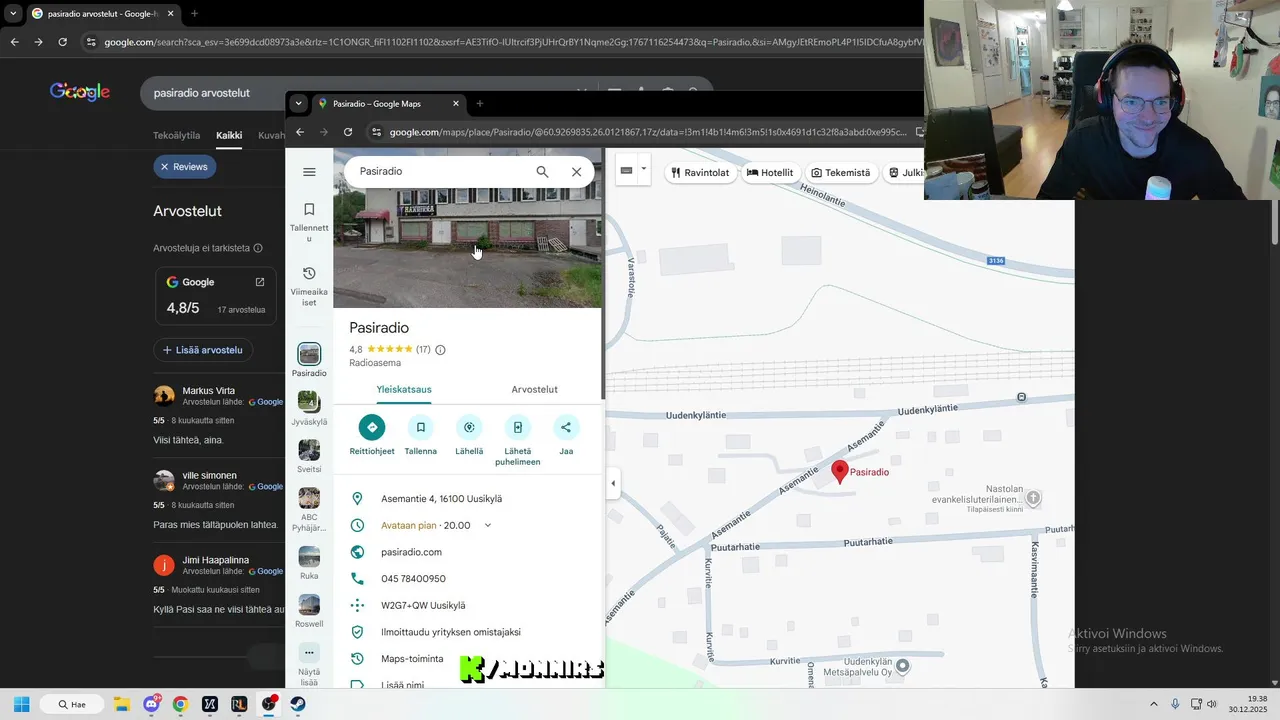Select the Pasiradio thumbnail in the recents sidebar

(x=309, y=354)
